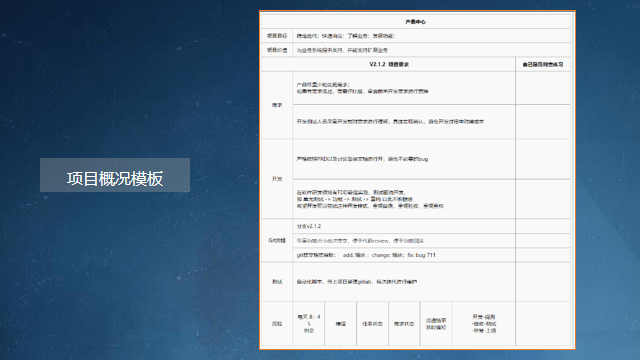
Task: Click the development row mentioning PRD and bug
Action: [404, 159]
